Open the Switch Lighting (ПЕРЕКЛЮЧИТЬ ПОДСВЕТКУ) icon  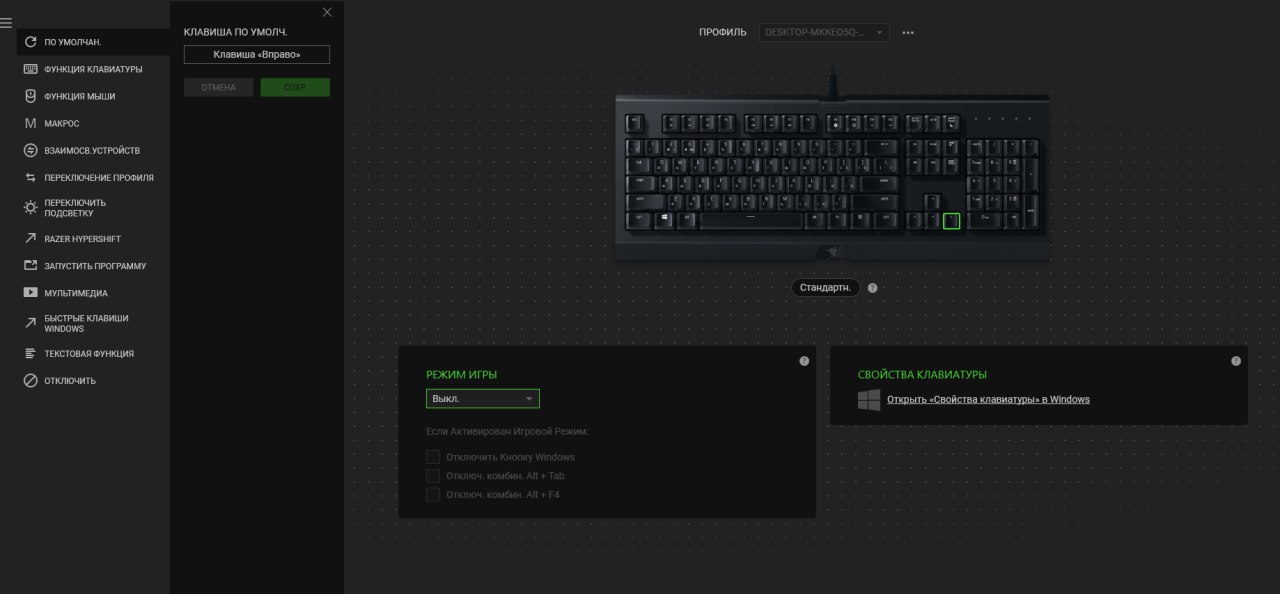pos(30,207)
